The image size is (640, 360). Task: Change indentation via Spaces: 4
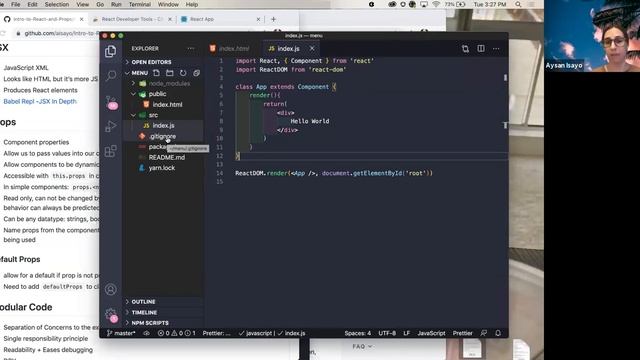(x=358, y=333)
